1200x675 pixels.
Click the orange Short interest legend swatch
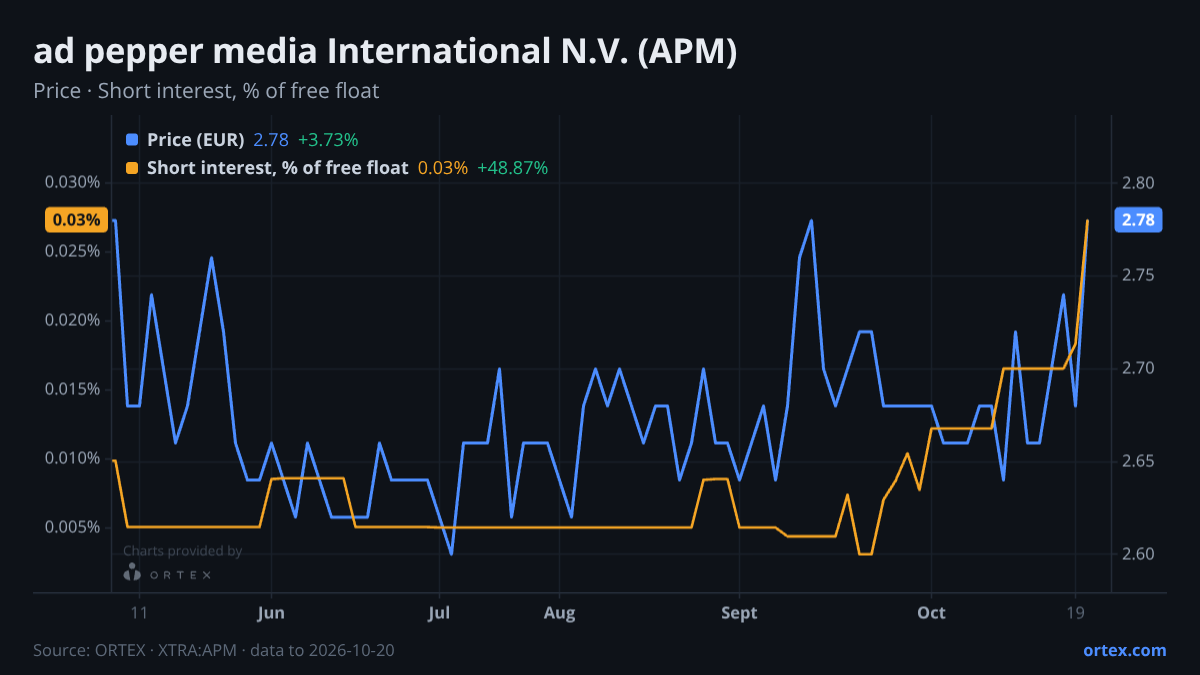[132, 168]
